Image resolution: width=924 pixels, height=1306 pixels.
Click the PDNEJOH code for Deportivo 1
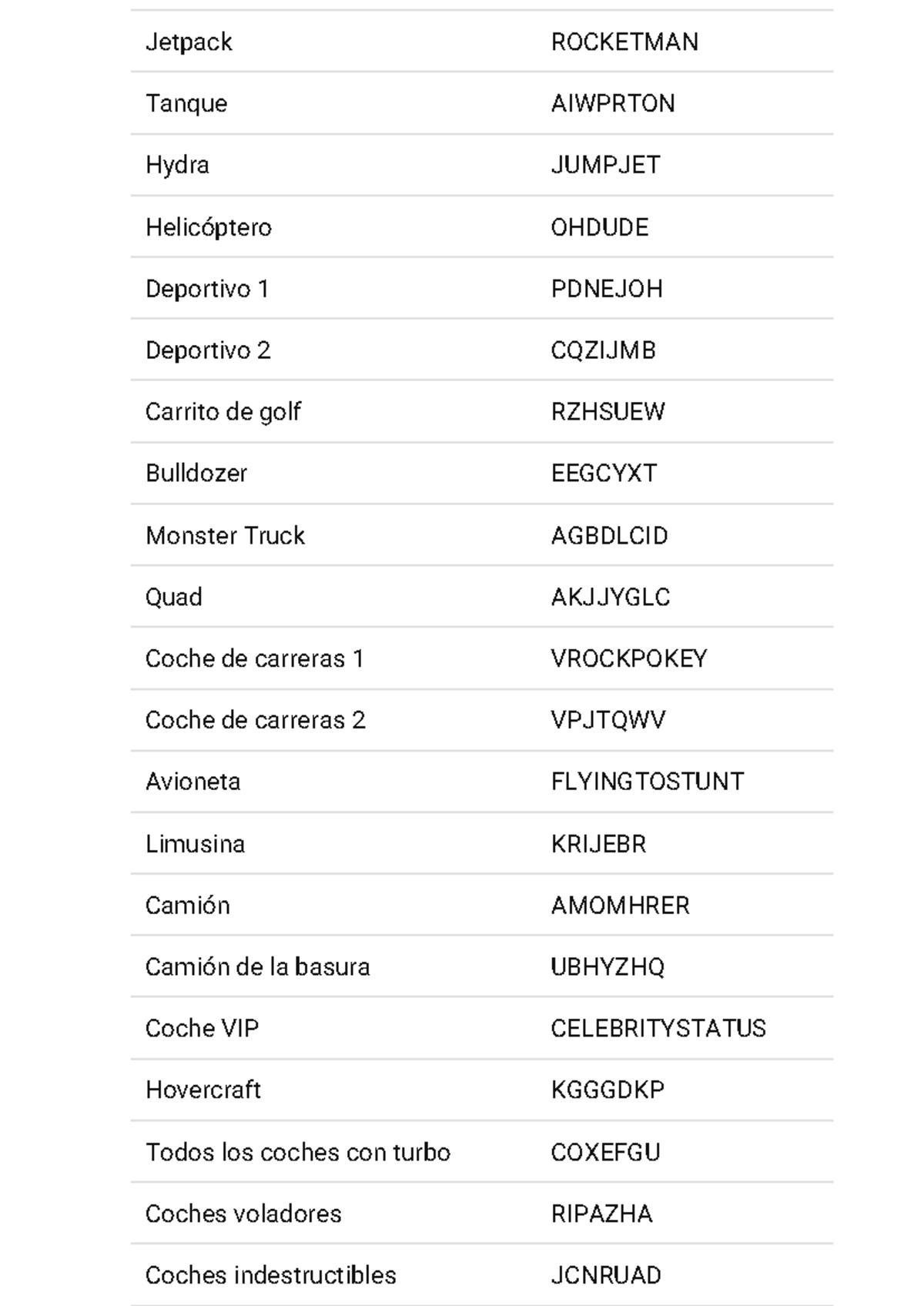pos(607,289)
